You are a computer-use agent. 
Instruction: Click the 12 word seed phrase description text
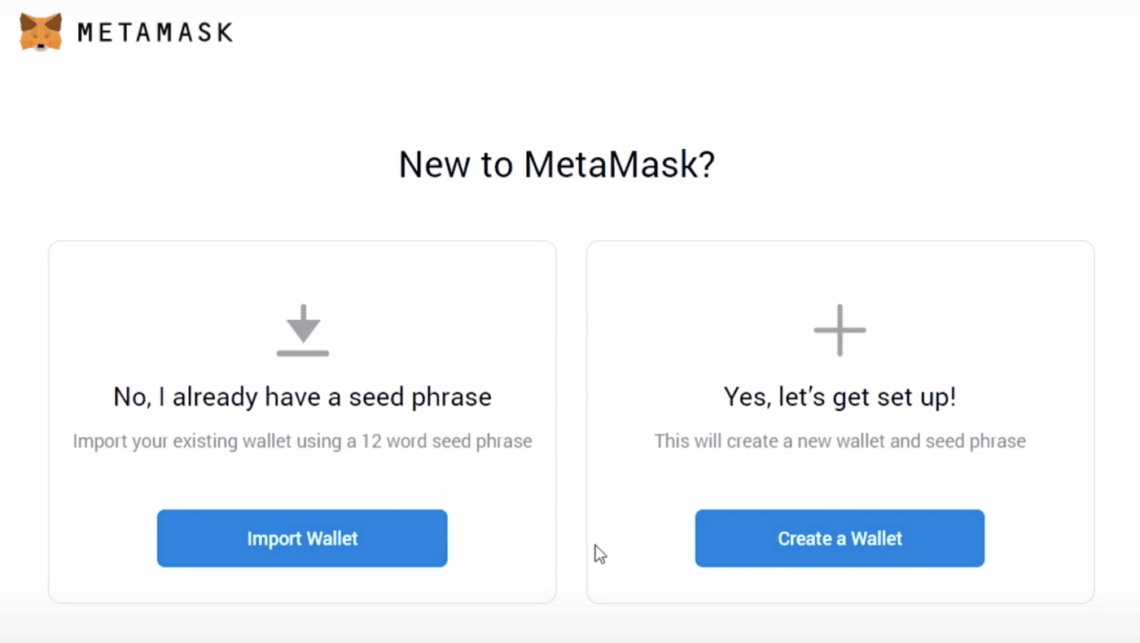302,441
